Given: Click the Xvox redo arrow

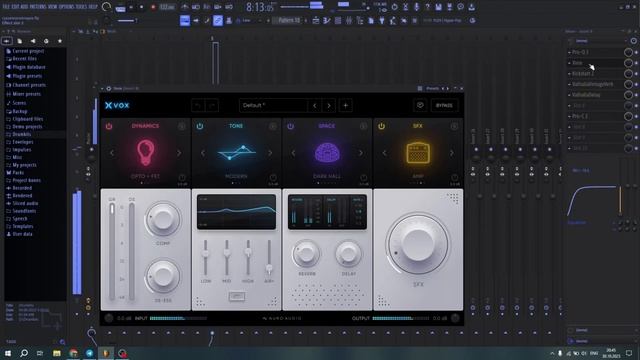Looking at the screenshot, I should (212, 106).
